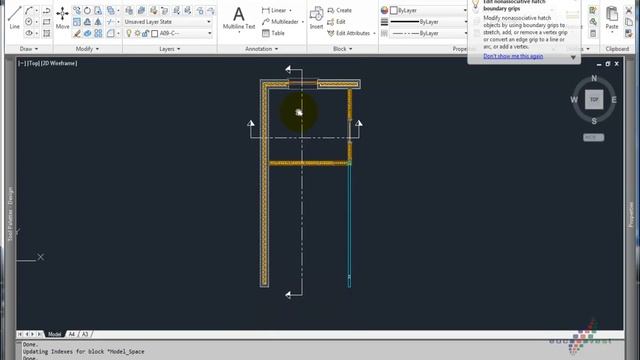
Task: Open the Tool Palettes Design side panel
Action: (11, 214)
